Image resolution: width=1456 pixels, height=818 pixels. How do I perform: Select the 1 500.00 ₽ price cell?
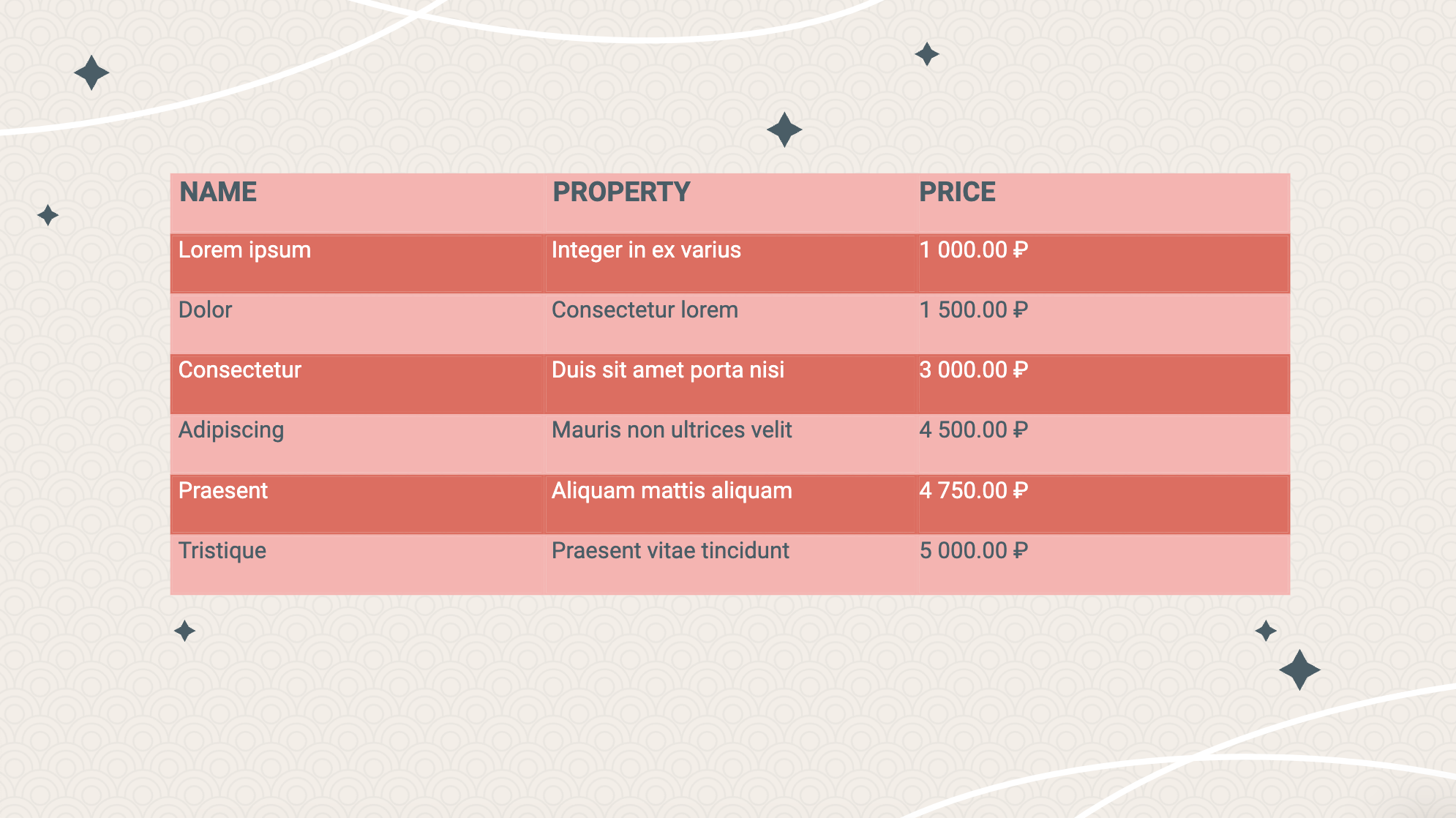coord(1103,323)
